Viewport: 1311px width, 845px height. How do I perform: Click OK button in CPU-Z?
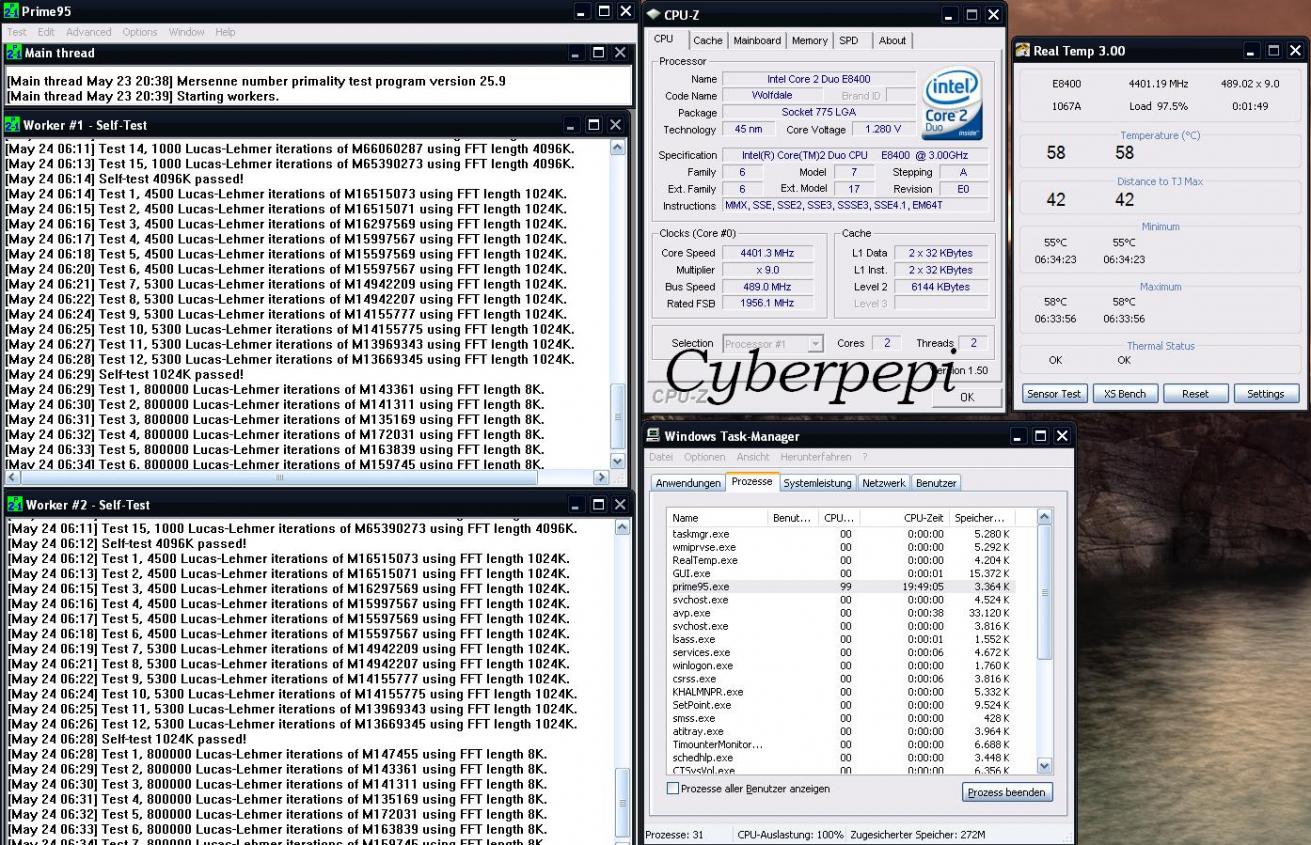point(966,397)
